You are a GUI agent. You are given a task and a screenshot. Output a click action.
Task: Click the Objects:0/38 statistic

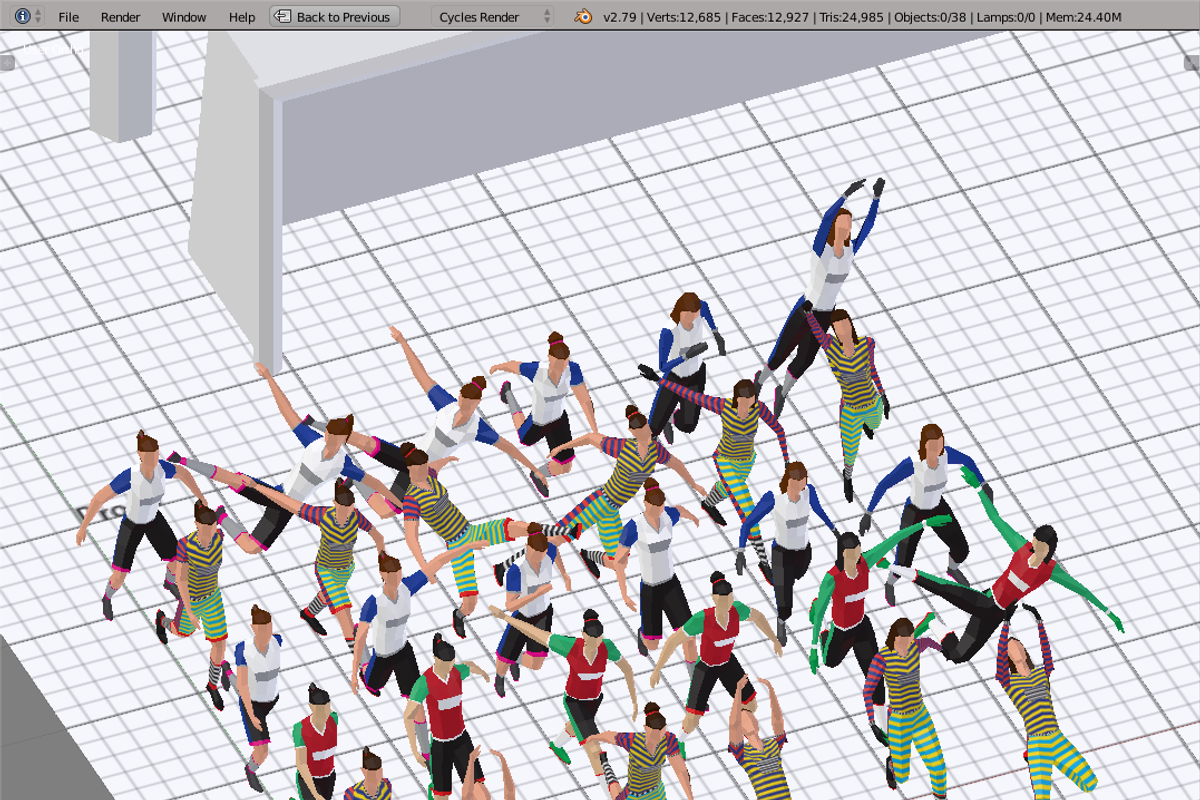point(931,17)
